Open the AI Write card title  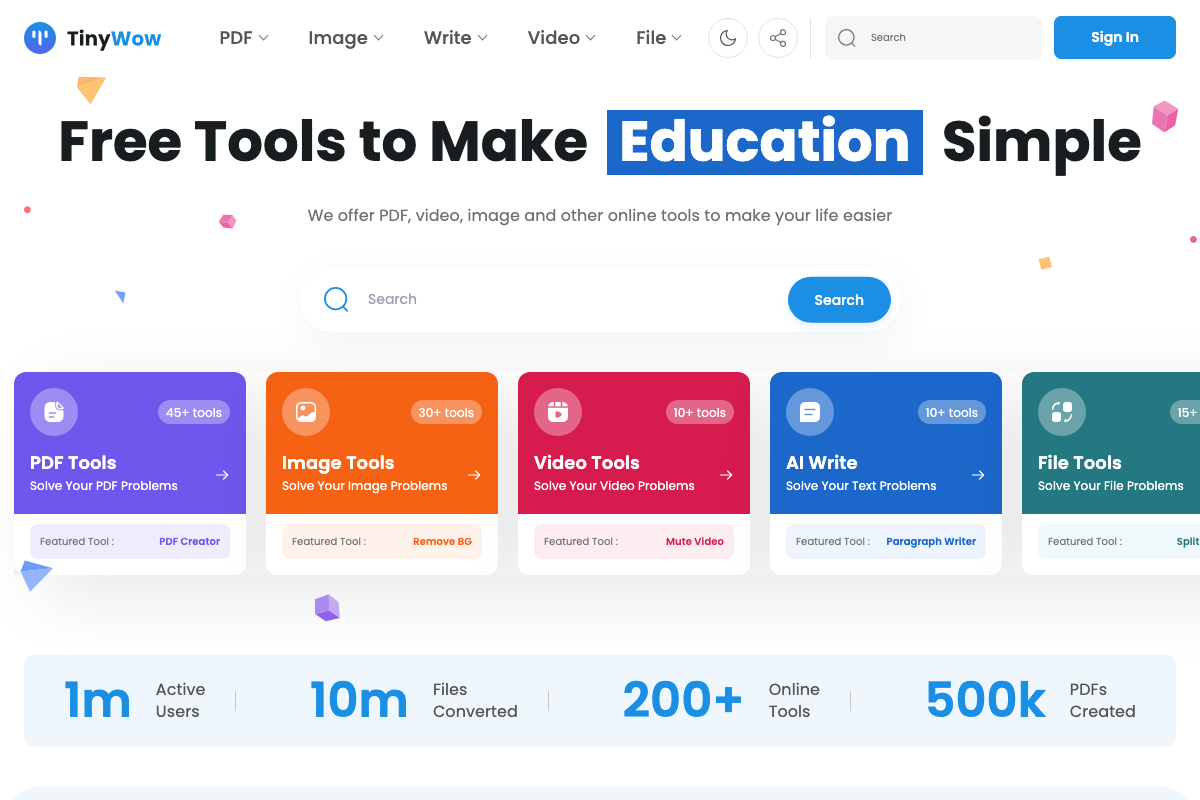[x=822, y=463]
